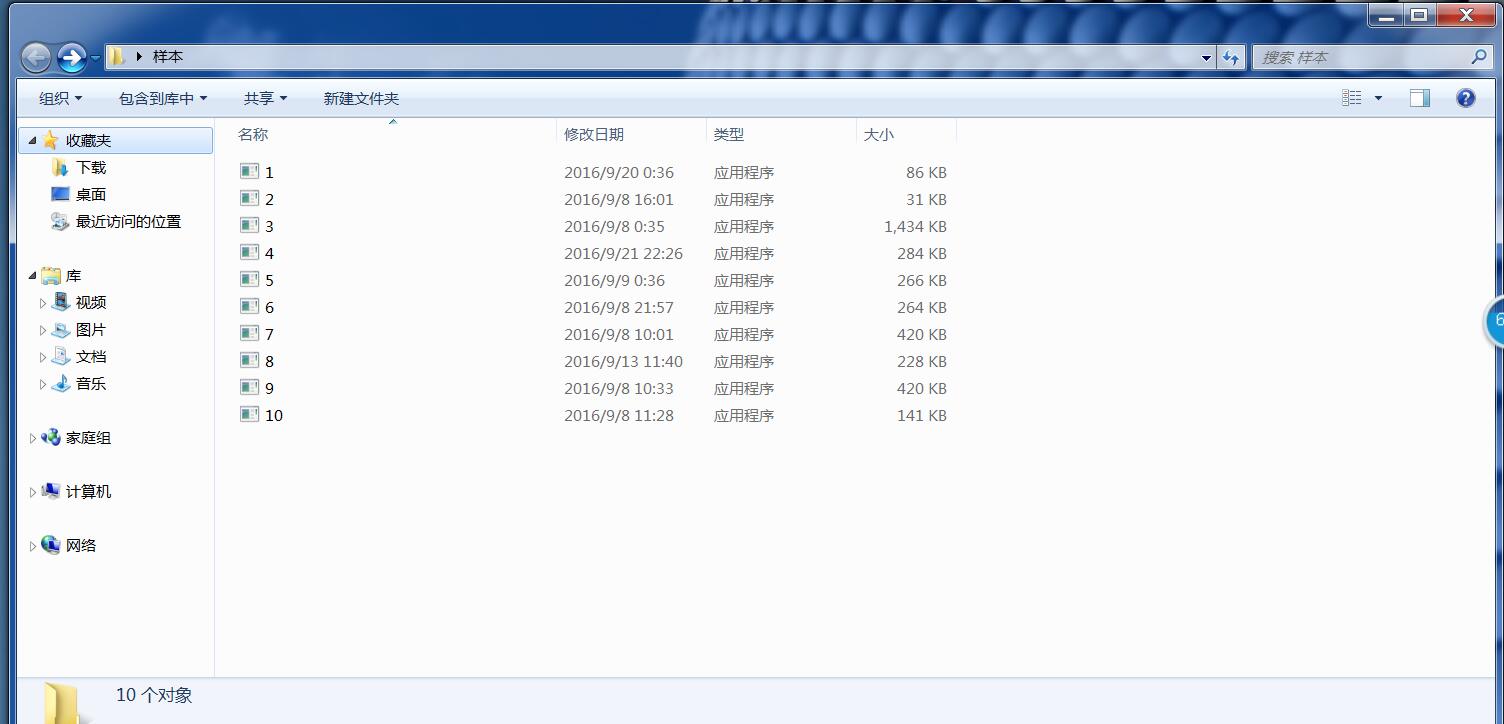This screenshot has height=724, width=1504.
Task: Open 下载 in the favorites list
Action: coord(91,168)
